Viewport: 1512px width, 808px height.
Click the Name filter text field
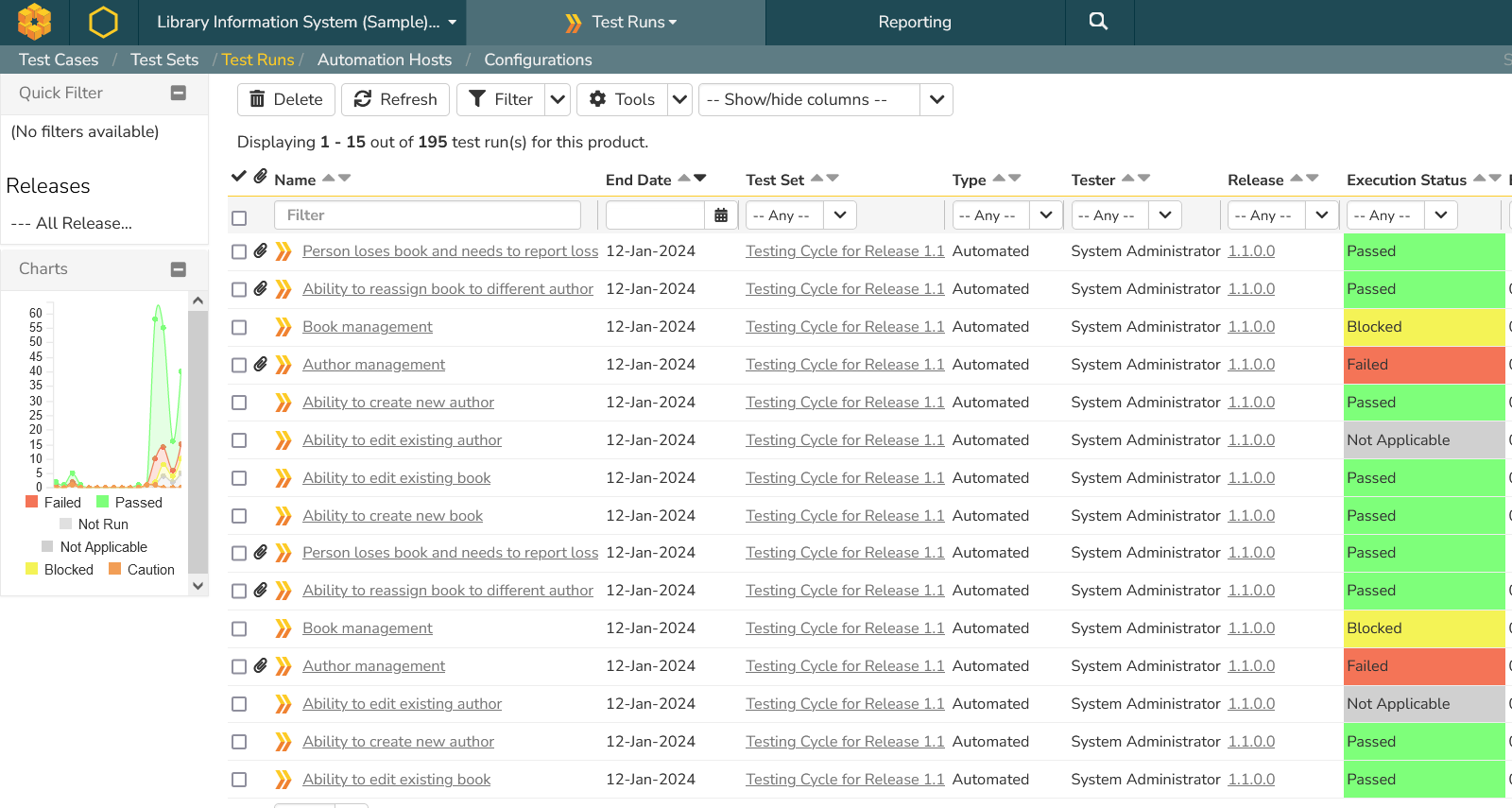tap(427, 215)
